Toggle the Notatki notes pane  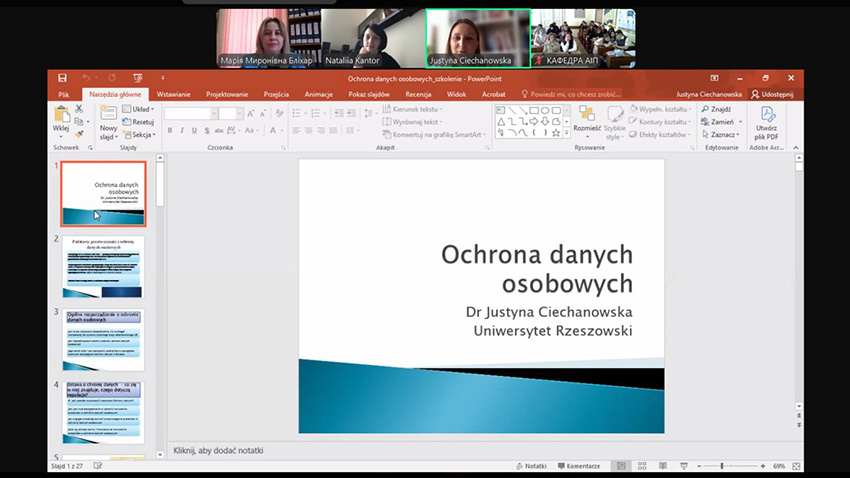(531, 466)
